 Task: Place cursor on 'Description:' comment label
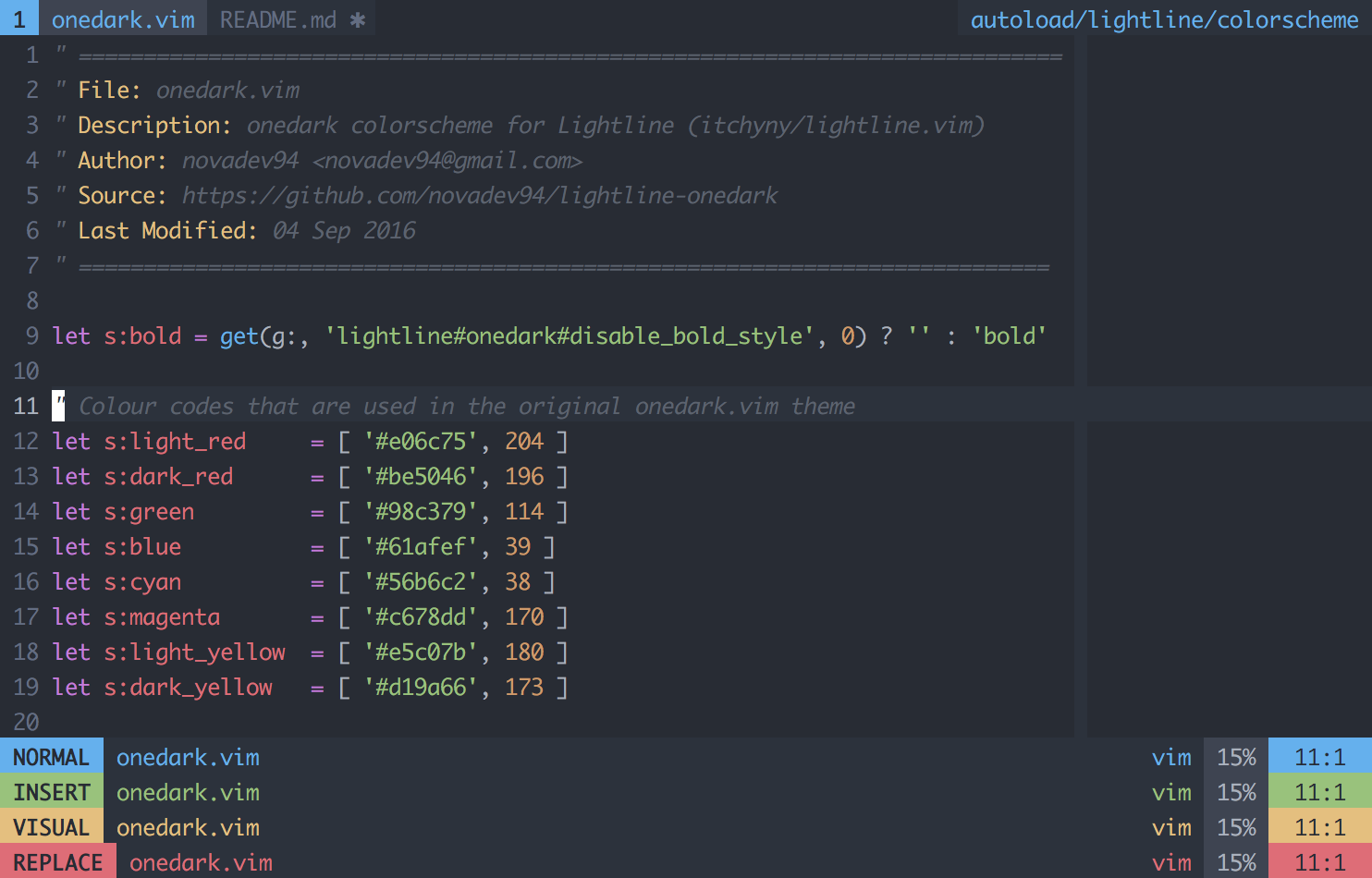(154, 125)
